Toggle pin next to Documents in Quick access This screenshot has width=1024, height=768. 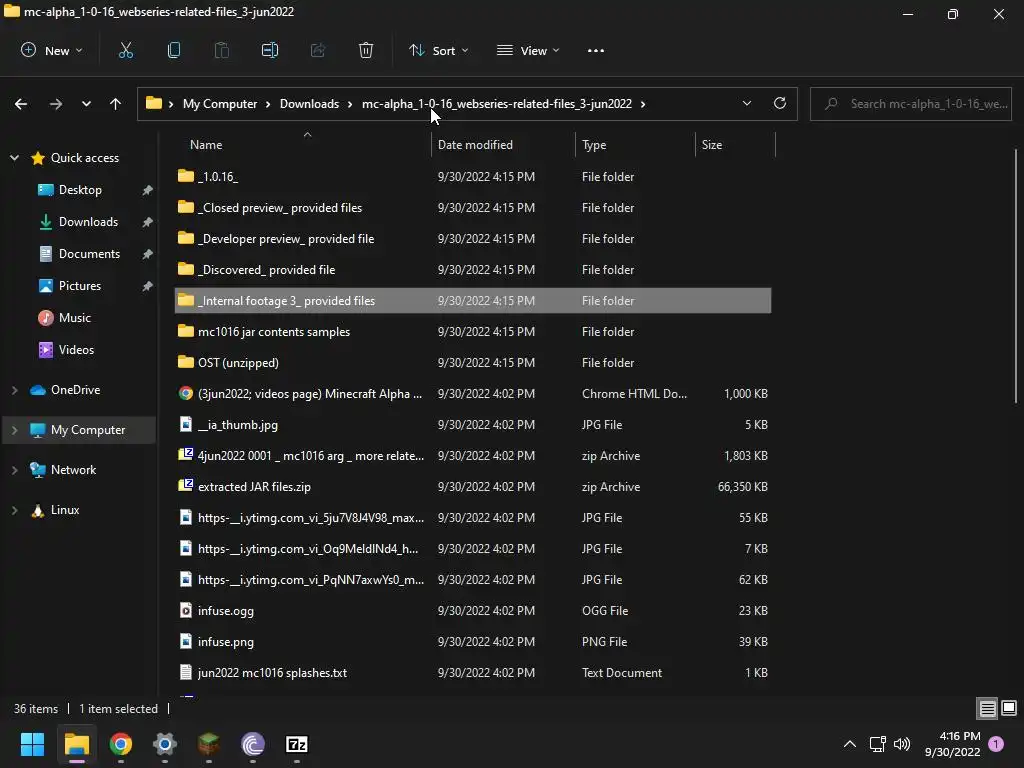coord(148,254)
